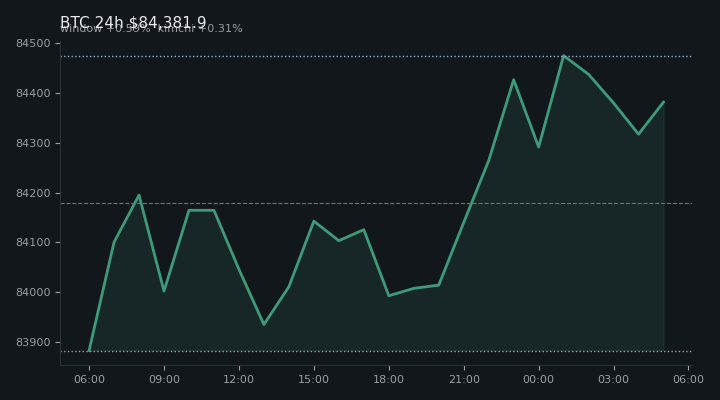Click the 84400 price axis label
Screen dimensions: 720x400
tap(33, 94)
